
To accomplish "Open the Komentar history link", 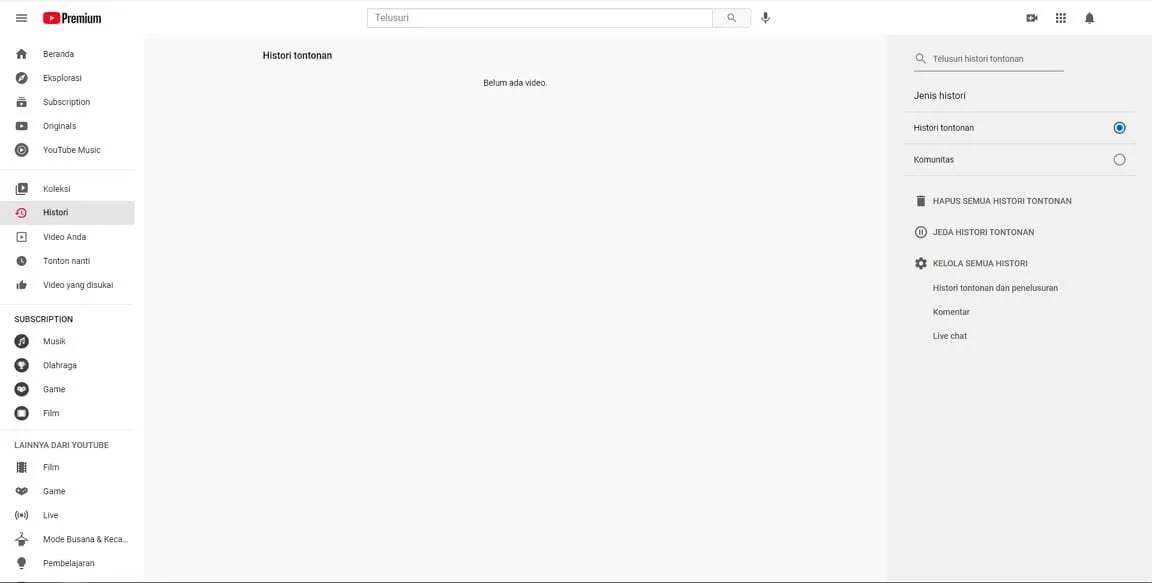I will 951,312.
